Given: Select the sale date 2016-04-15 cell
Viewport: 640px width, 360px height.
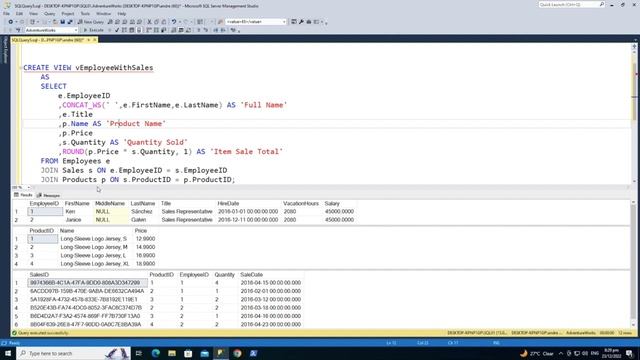Looking at the screenshot, I should tap(271, 283).
